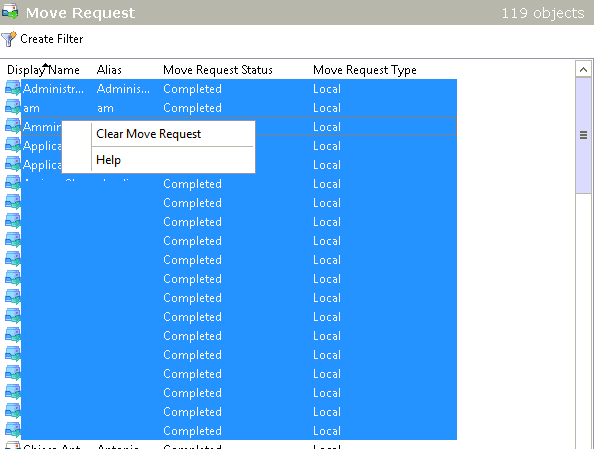
Task: Sort by Alias column header
Action: (109, 70)
